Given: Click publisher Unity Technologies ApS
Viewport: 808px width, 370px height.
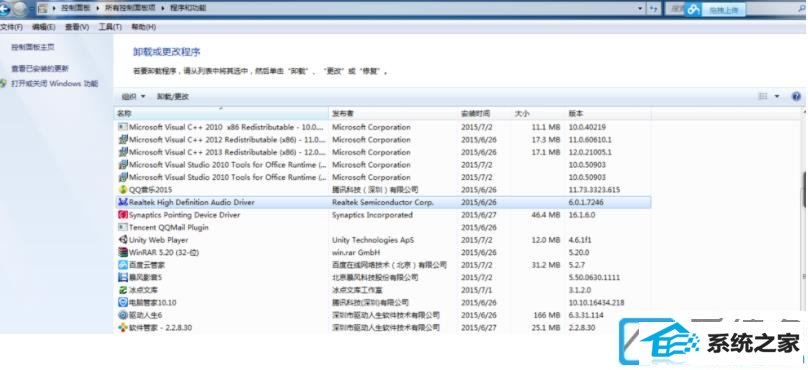Looking at the screenshot, I should click(x=373, y=240).
